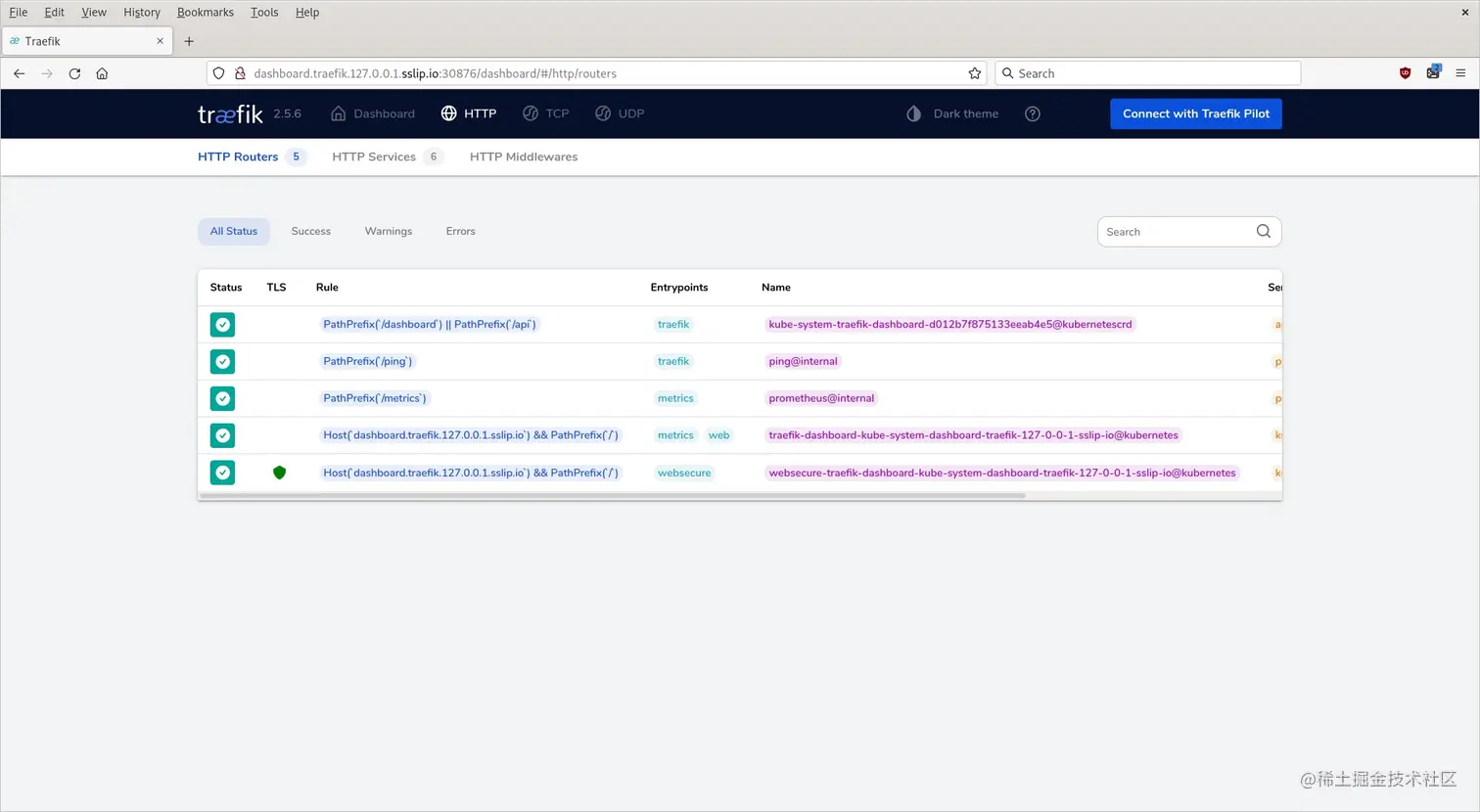Open websecure-traefik-dashboard router name
Viewport: 1480px width, 812px height.
(1002, 473)
